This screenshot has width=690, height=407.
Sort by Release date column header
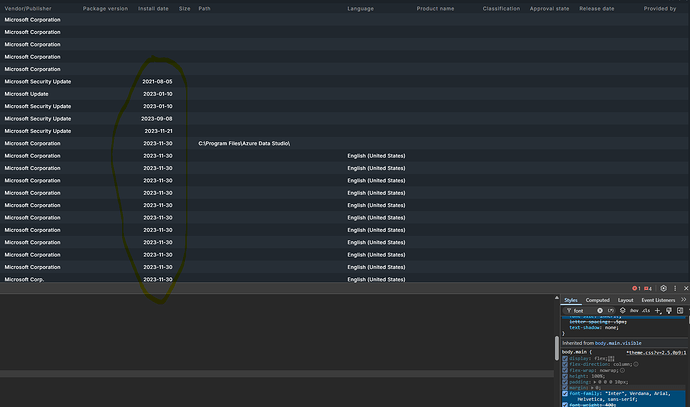597,8
